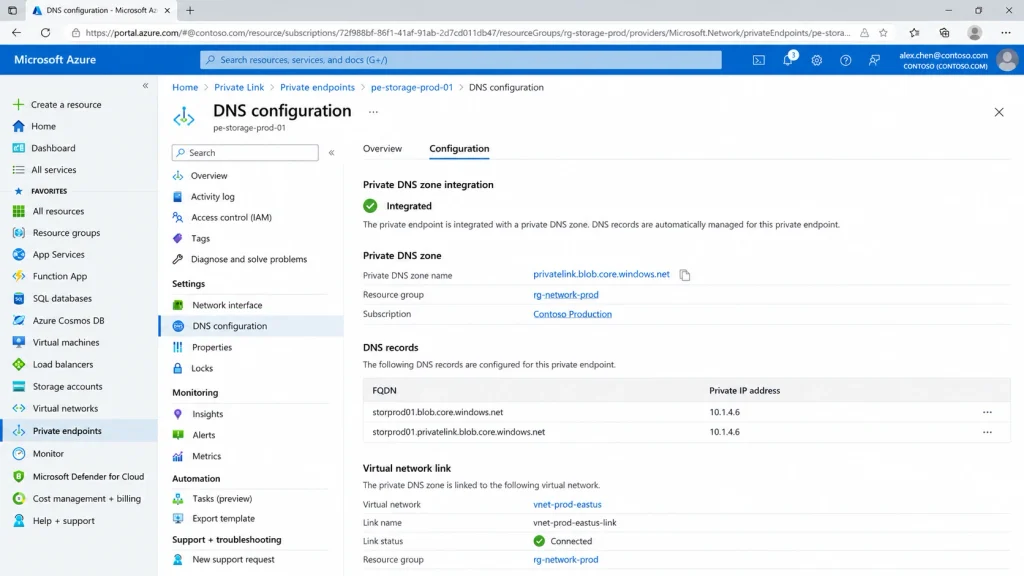Click Load balancers icon

click(18, 364)
